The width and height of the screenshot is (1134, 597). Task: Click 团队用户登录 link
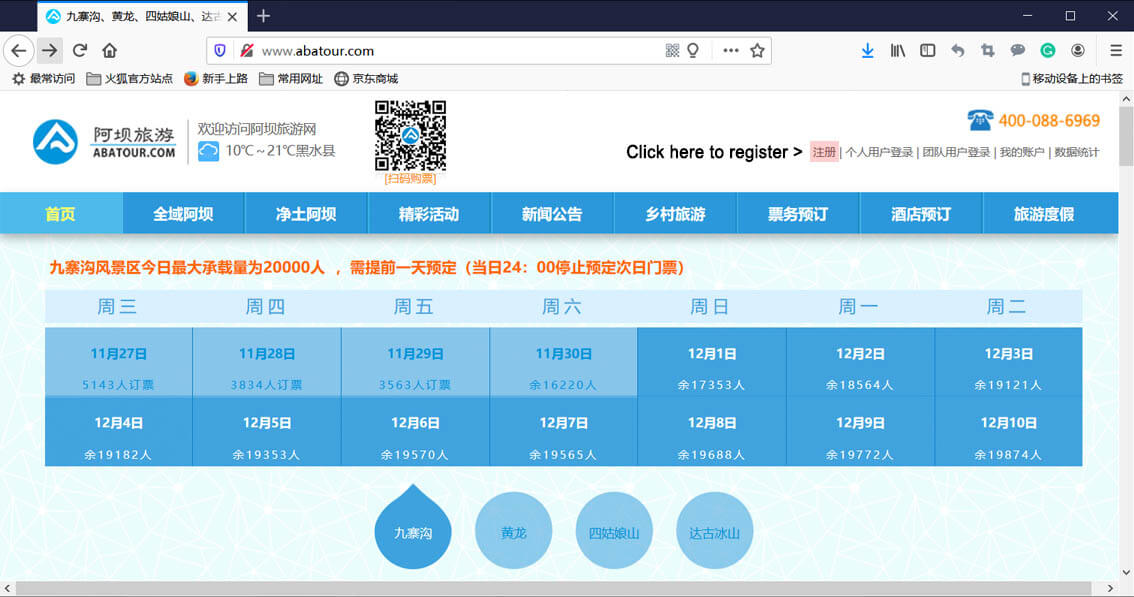point(956,152)
